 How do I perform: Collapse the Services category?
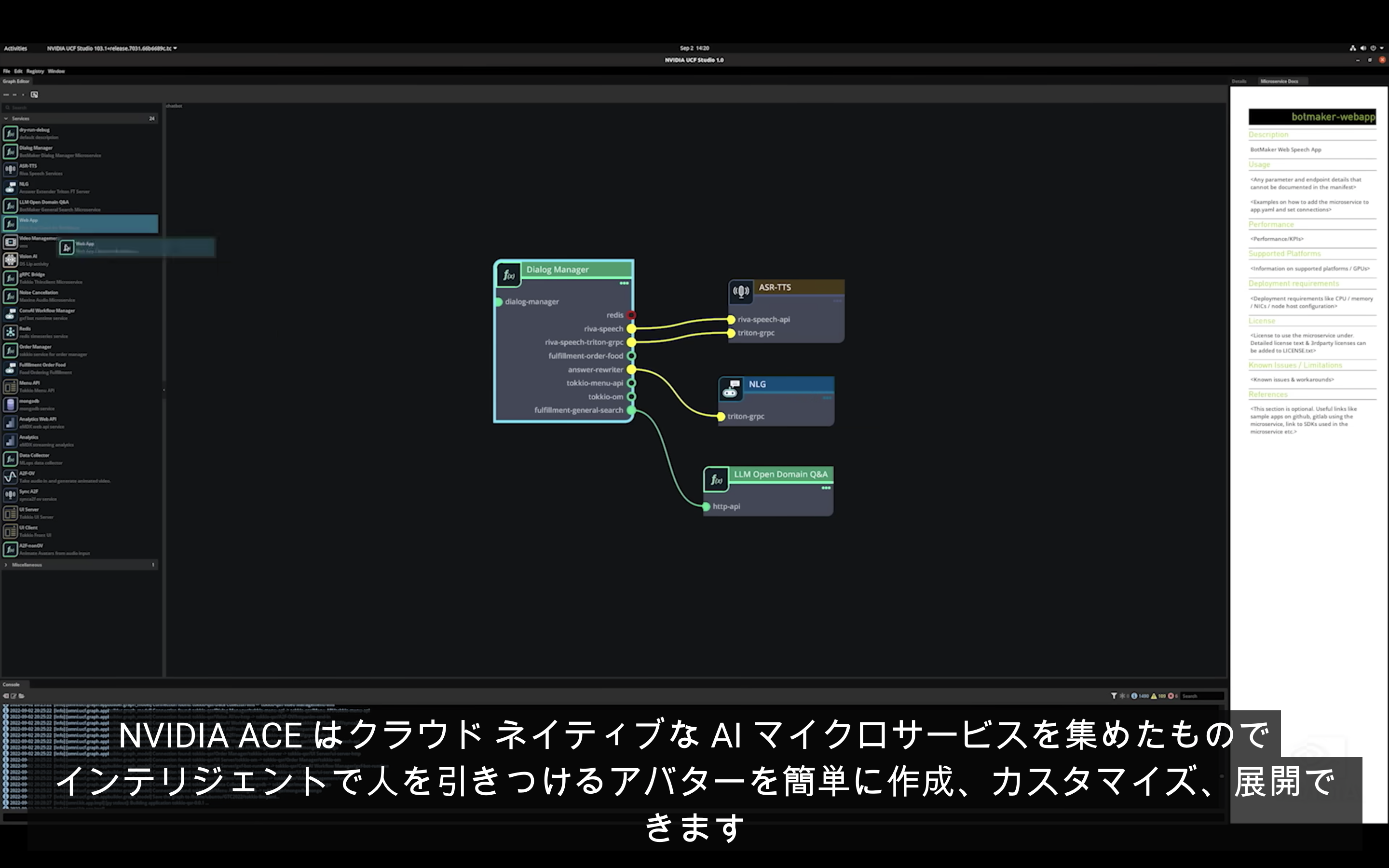click(x=6, y=118)
